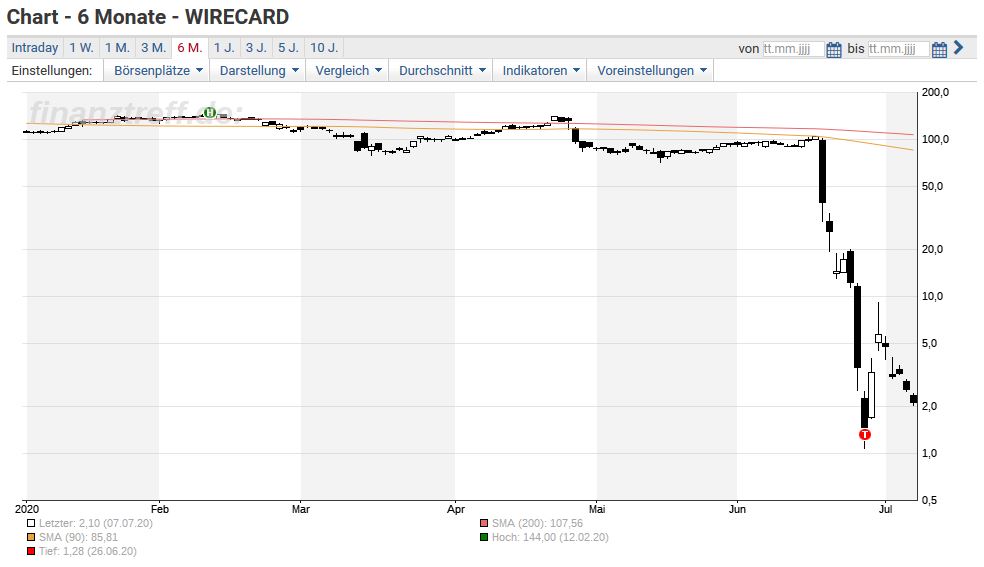Click the red T low marker on chart
The image size is (984, 567).
[x=865, y=434]
